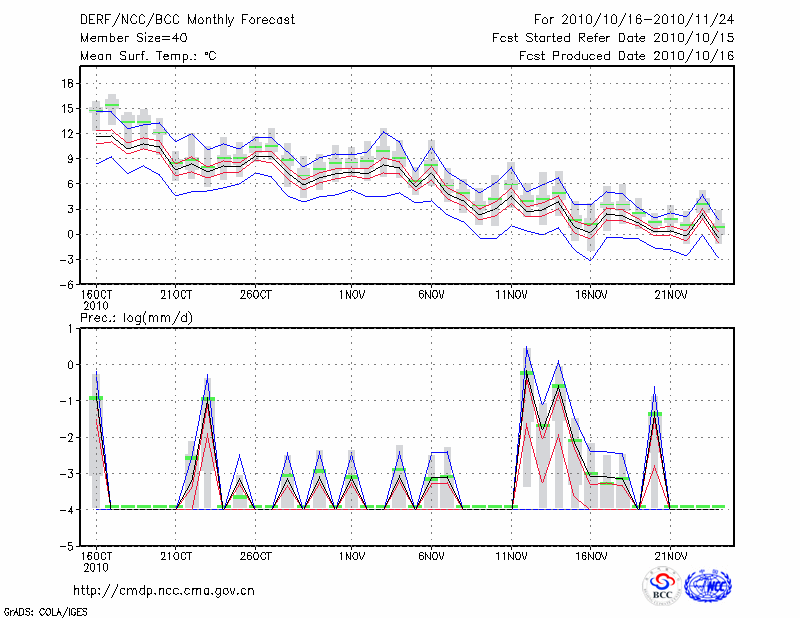Click 26OCT on the temperature chart axis
This screenshot has height=618, width=800.
255,295
